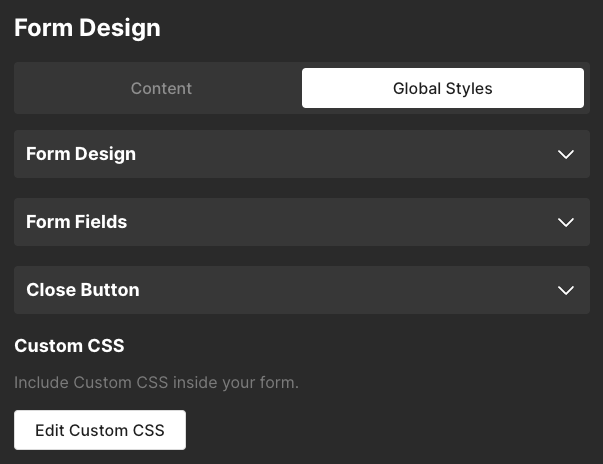Click the 'Include Custom CSS inside your form' text
Viewport: 603px width, 464px height.
[156, 382]
